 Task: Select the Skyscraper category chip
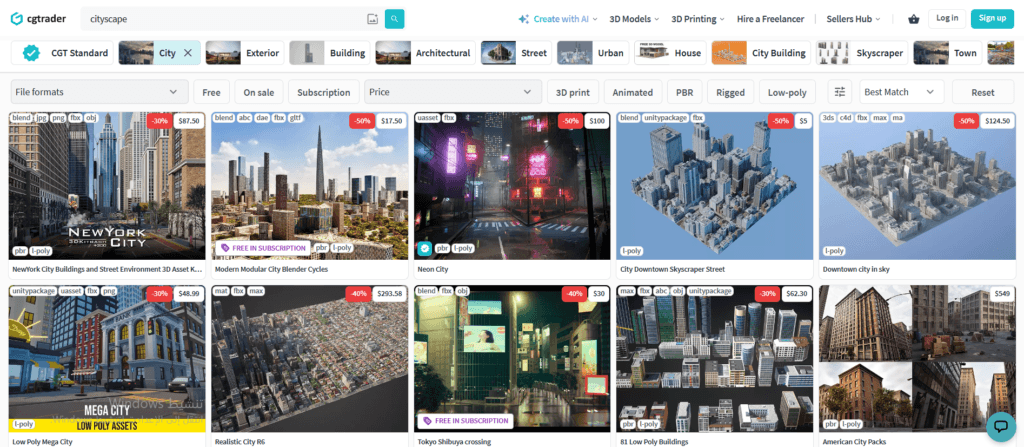pyautogui.click(x=862, y=53)
